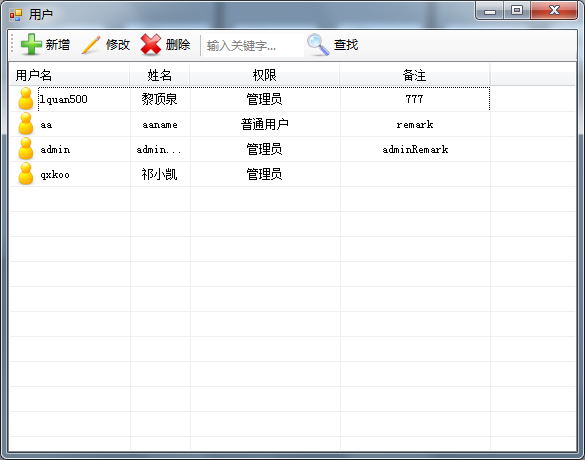Maximize the 用户 window
This screenshot has height=460, width=585.
click(517, 10)
